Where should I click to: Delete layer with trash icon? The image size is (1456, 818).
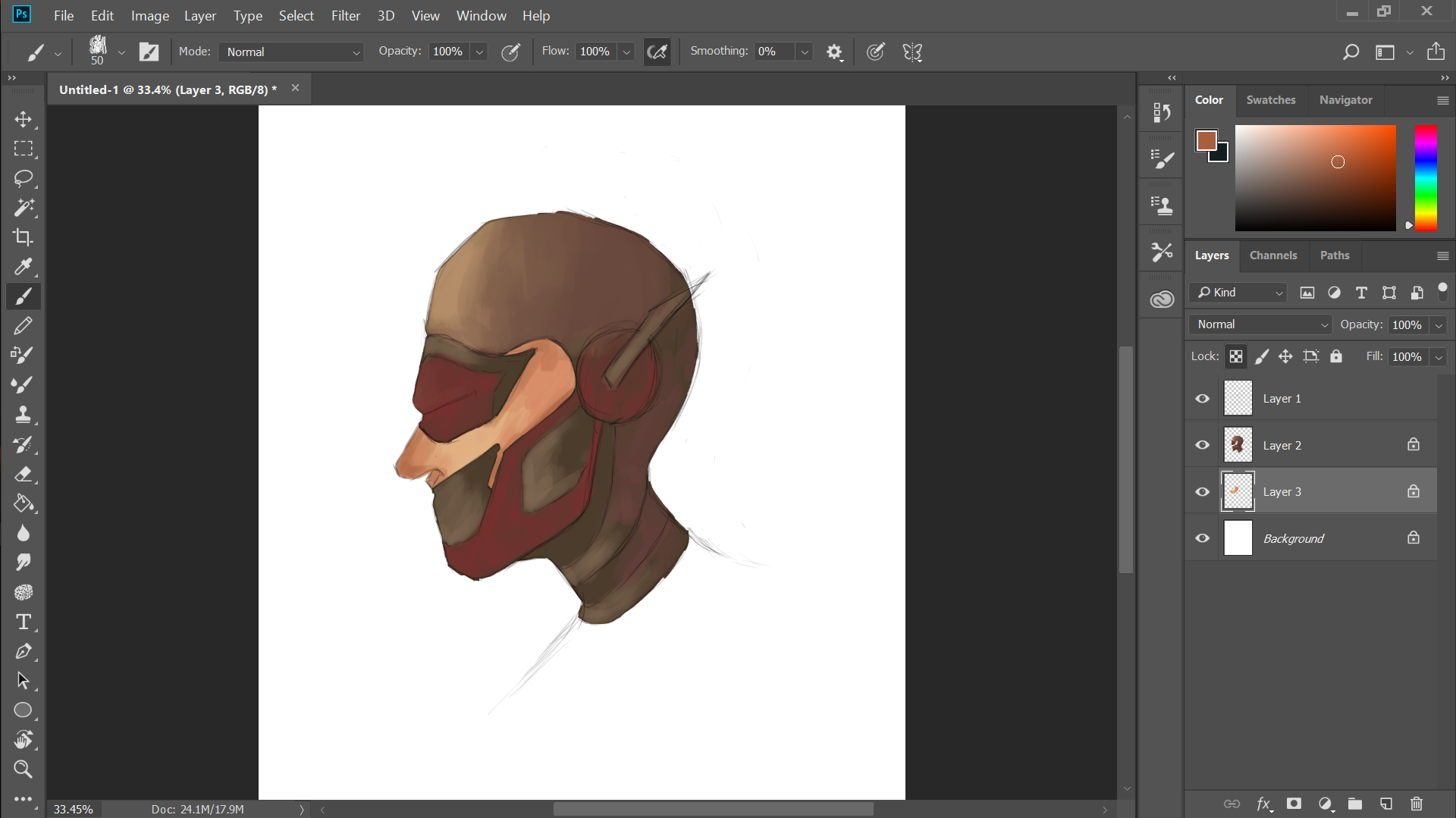1417,804
